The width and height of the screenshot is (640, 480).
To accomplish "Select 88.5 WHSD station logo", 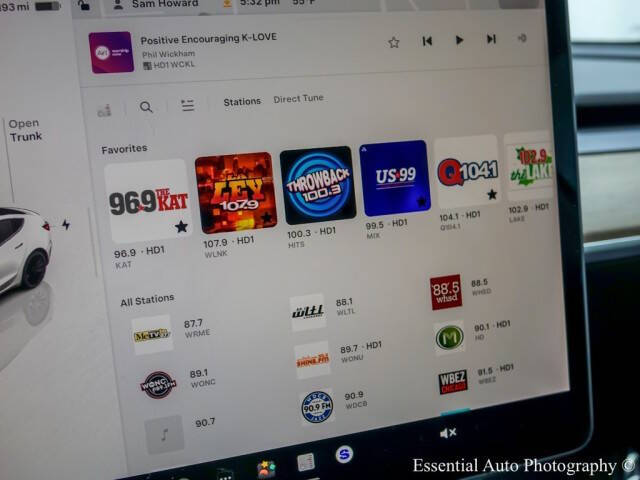I will pyautogui.click(x=446, y=292).
